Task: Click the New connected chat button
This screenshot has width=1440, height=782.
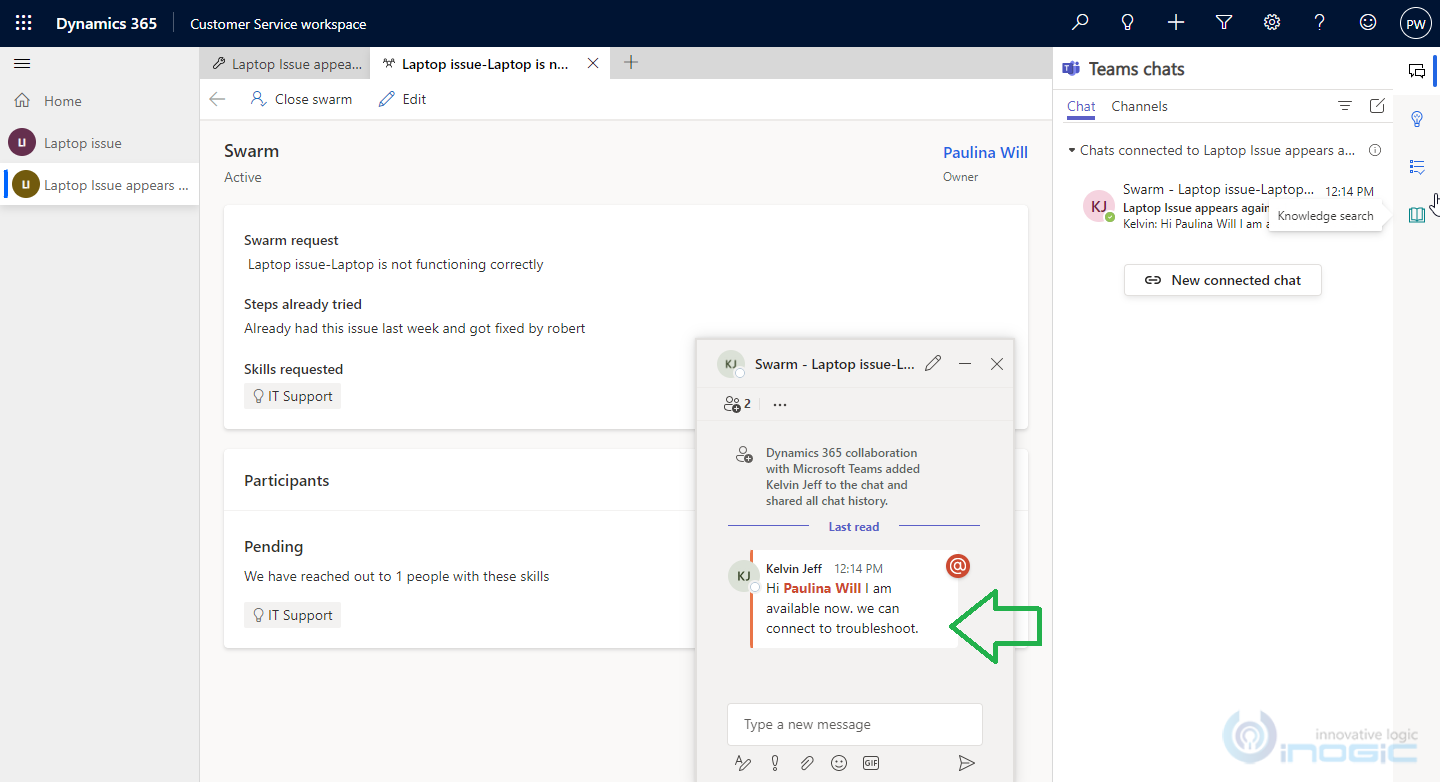Action: (x=1222, y=280)
